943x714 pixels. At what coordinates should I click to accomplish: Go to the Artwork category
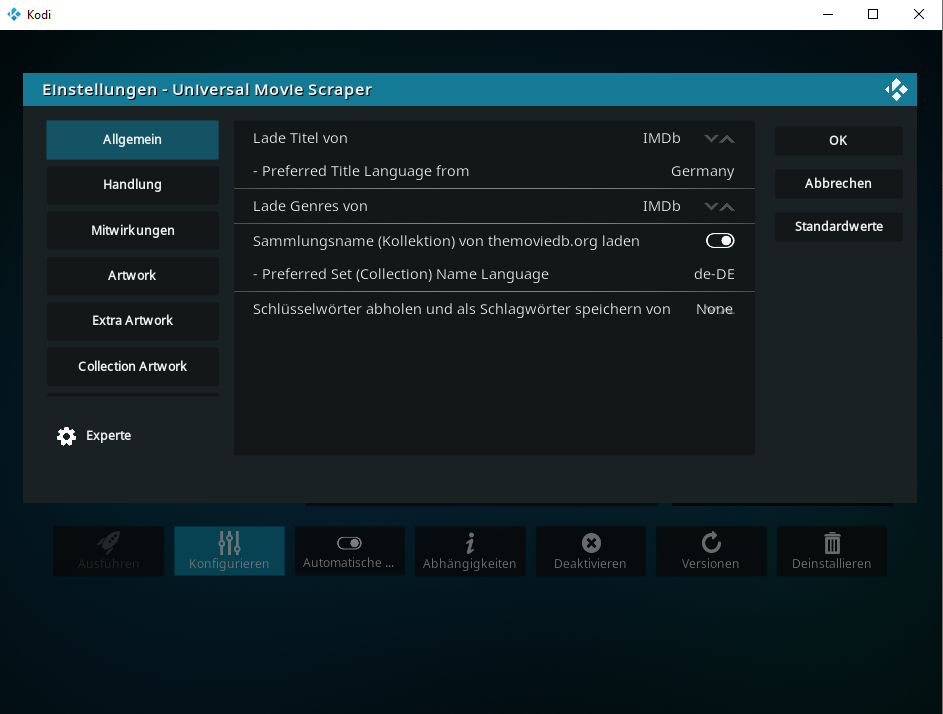[x=132, y=275]
